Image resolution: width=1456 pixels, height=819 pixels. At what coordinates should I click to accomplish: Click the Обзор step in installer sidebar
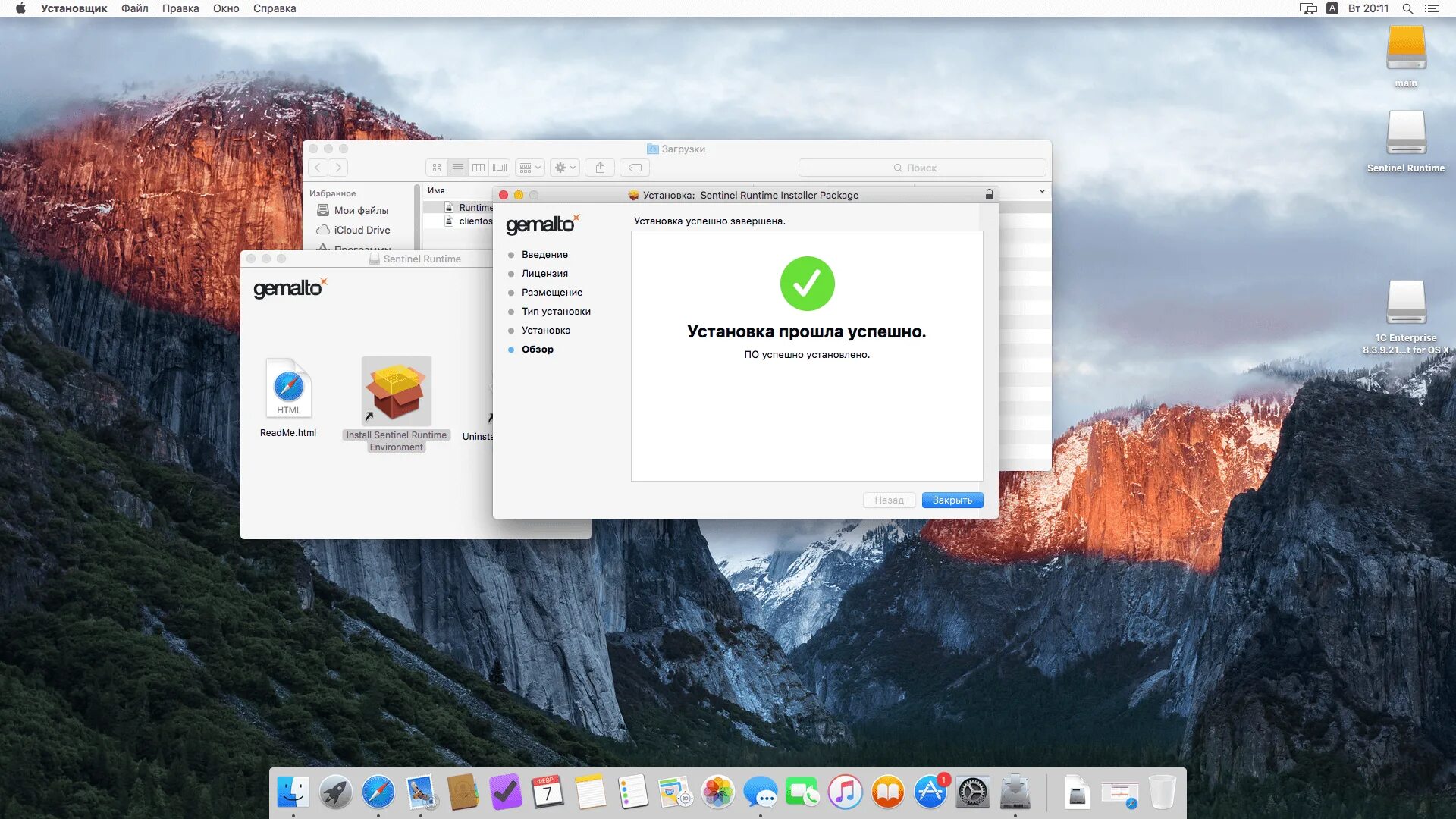pos(538,350)
